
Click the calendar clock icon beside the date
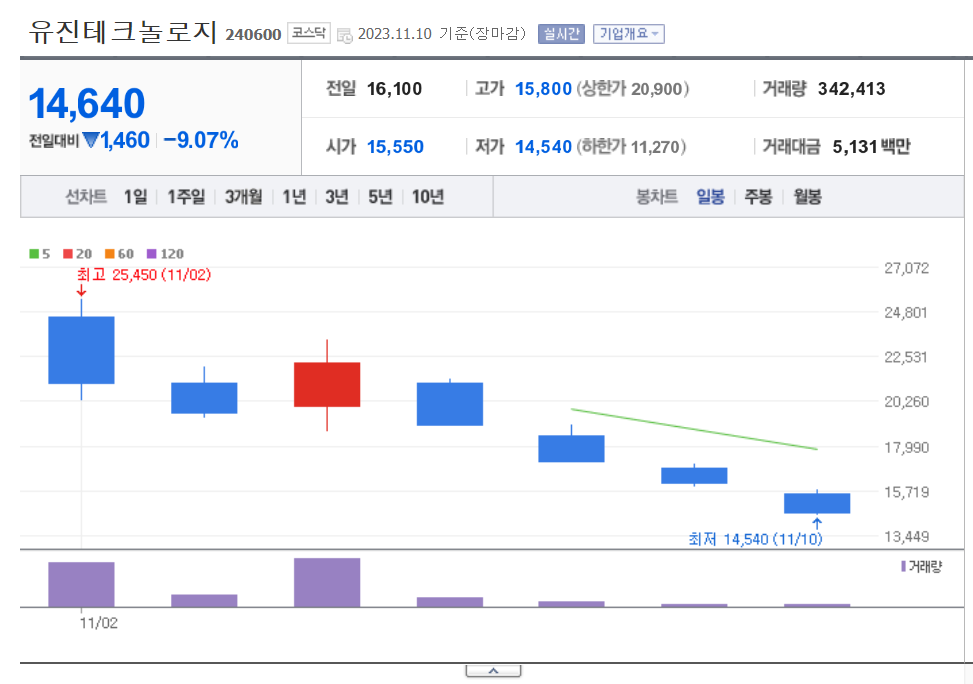(x=344, y=35)
